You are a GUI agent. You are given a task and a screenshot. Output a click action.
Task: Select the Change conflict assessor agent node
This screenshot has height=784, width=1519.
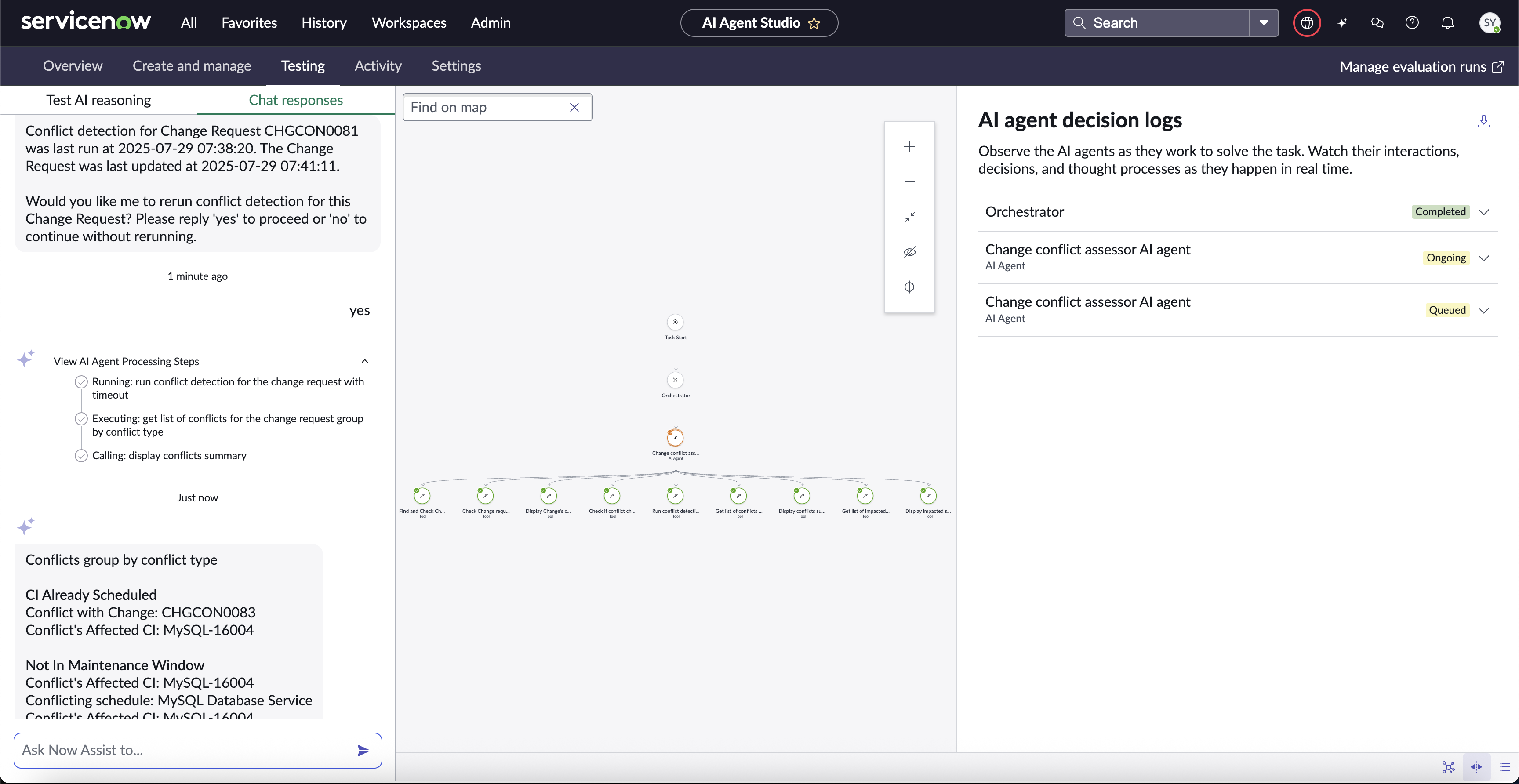point(675,438)
